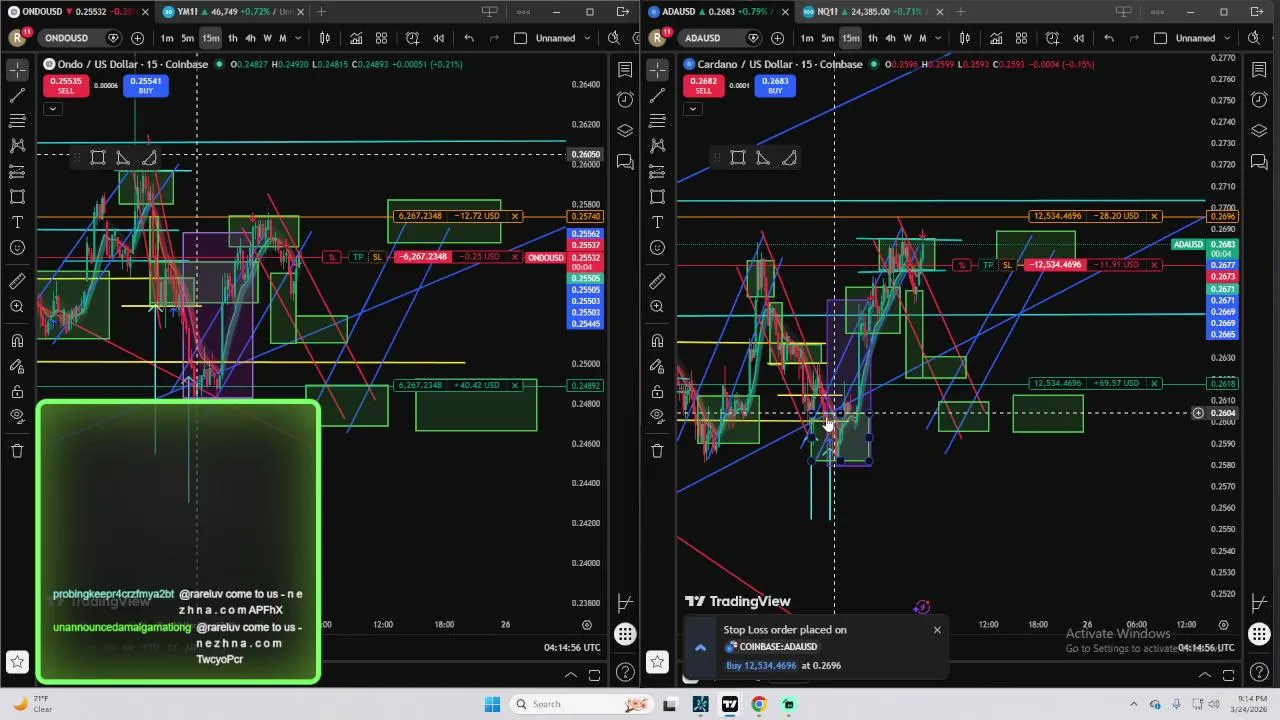
Task: Click the trash remove-objects icon in left window
Action: click(x=17, y=451)
